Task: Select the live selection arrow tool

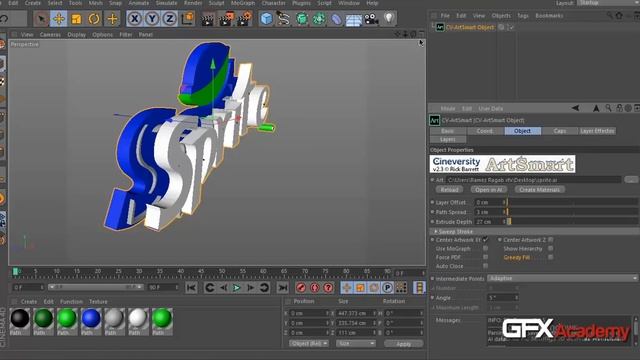Action: 41,19
